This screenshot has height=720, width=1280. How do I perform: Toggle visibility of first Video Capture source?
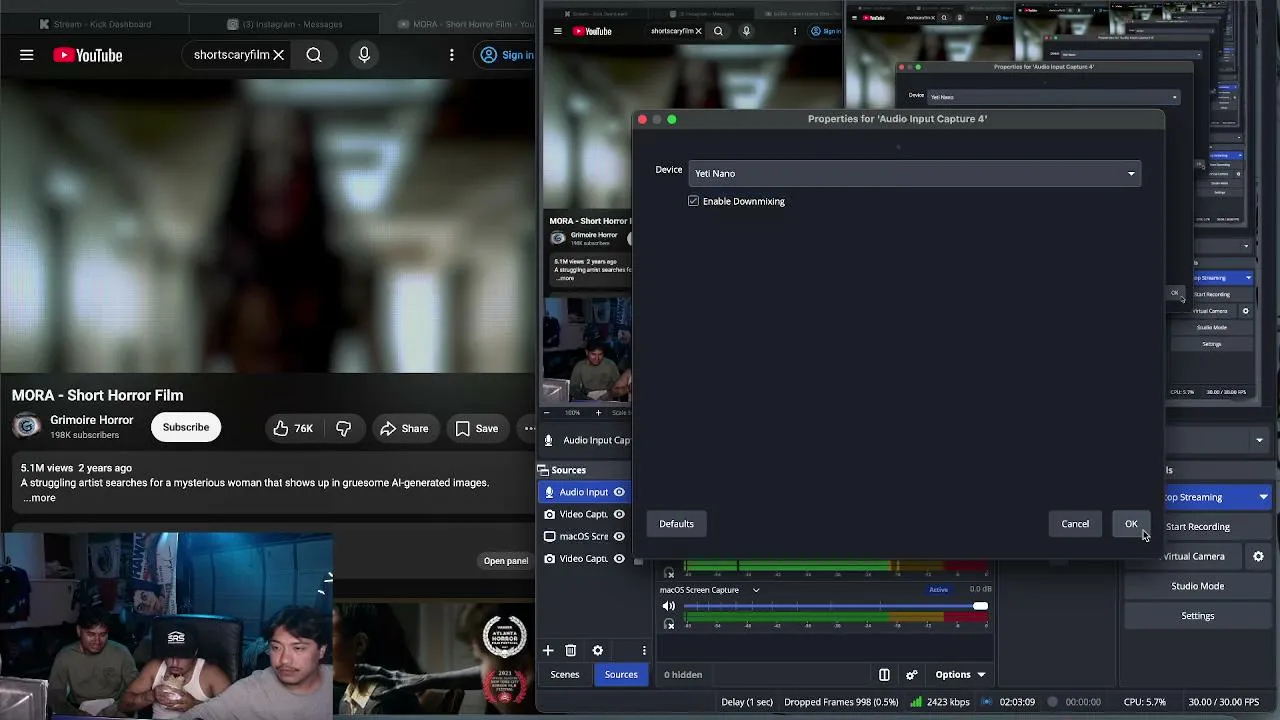pyautogui.click(x=619, y=514)
